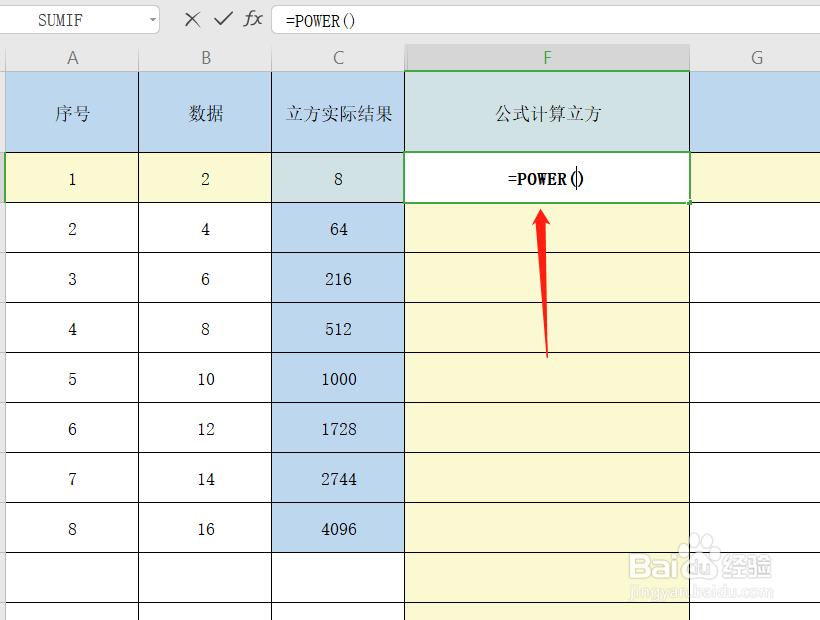Click the cell editing =POWER()
The height and width of the screenshot is (620, 820).
click(547, 178)
